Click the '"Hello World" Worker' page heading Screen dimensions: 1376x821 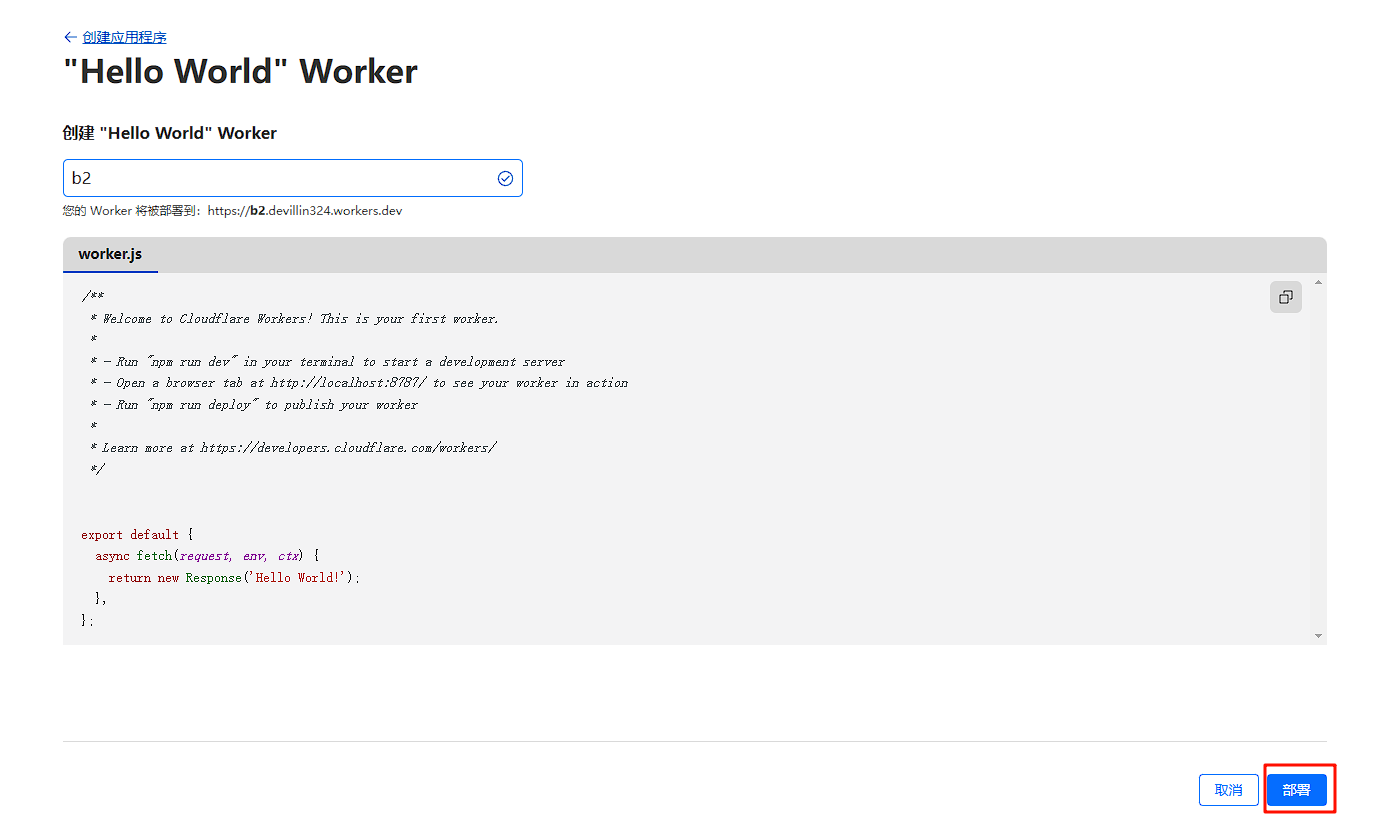[240, 72]
